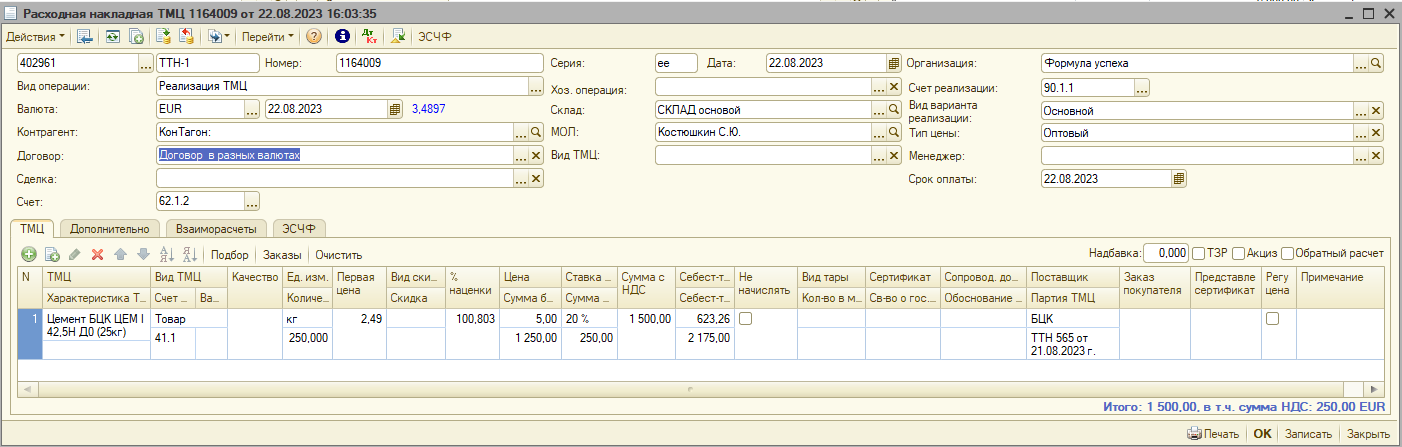This screenshot has width=1402, height=447.
Task: Sort table rows ascending
Action: coord(167,255)
